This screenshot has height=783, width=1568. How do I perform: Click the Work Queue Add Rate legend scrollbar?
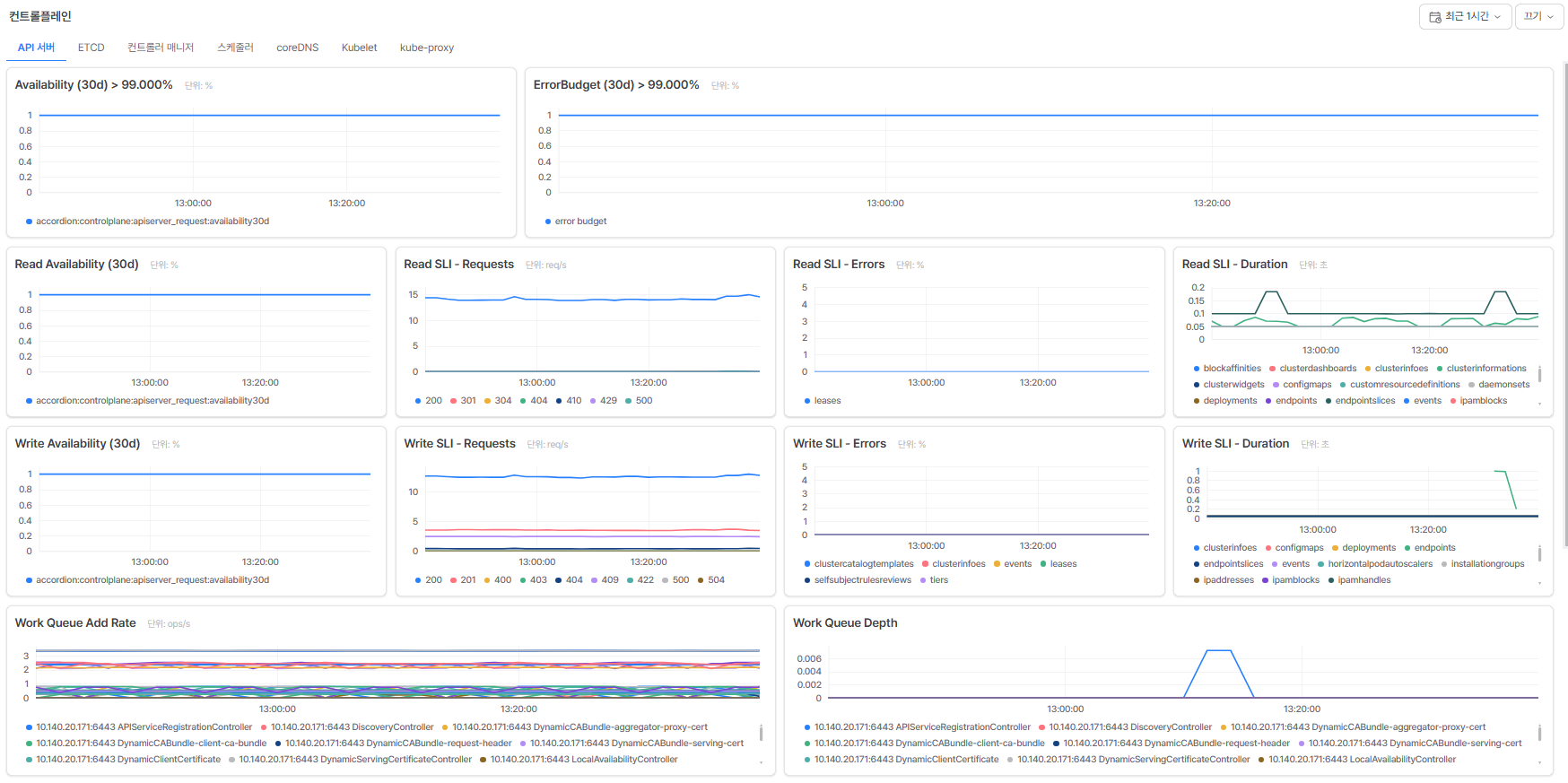point(761,734)
